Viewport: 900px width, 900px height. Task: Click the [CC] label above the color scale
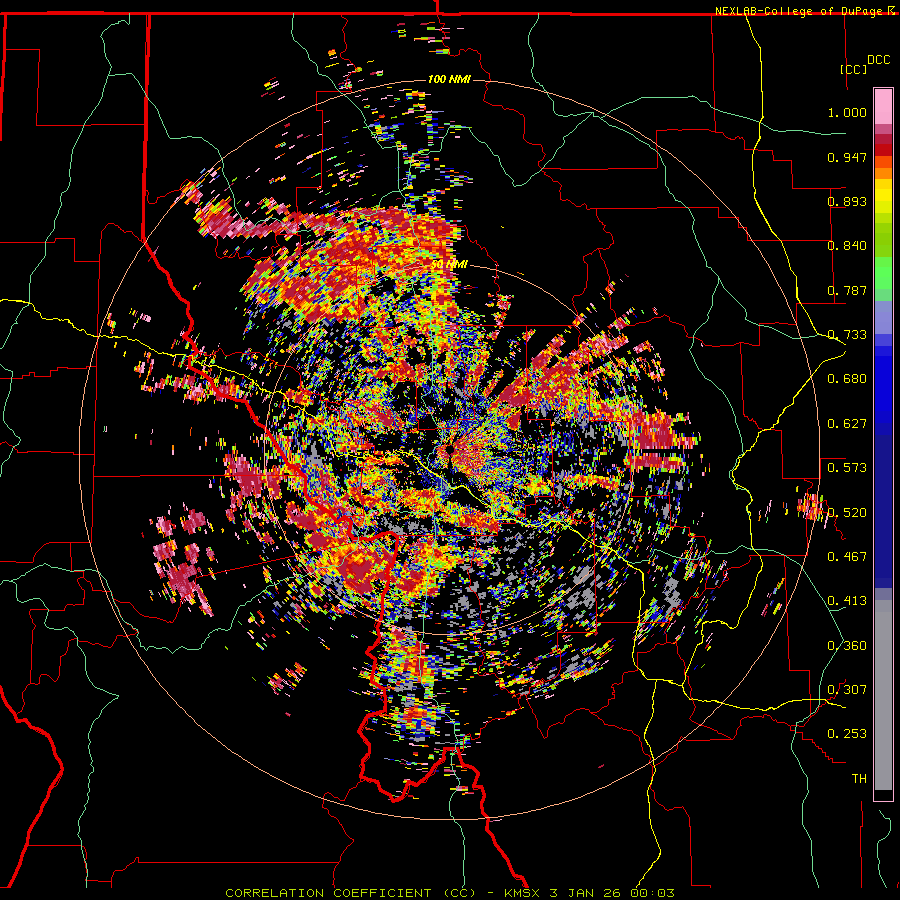point(853,69)
